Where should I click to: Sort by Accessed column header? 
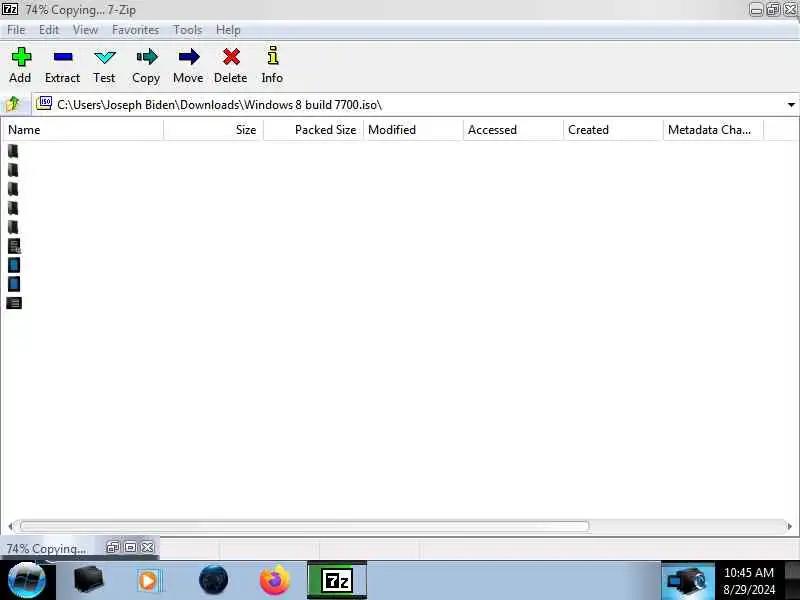[x=513, y=130]
